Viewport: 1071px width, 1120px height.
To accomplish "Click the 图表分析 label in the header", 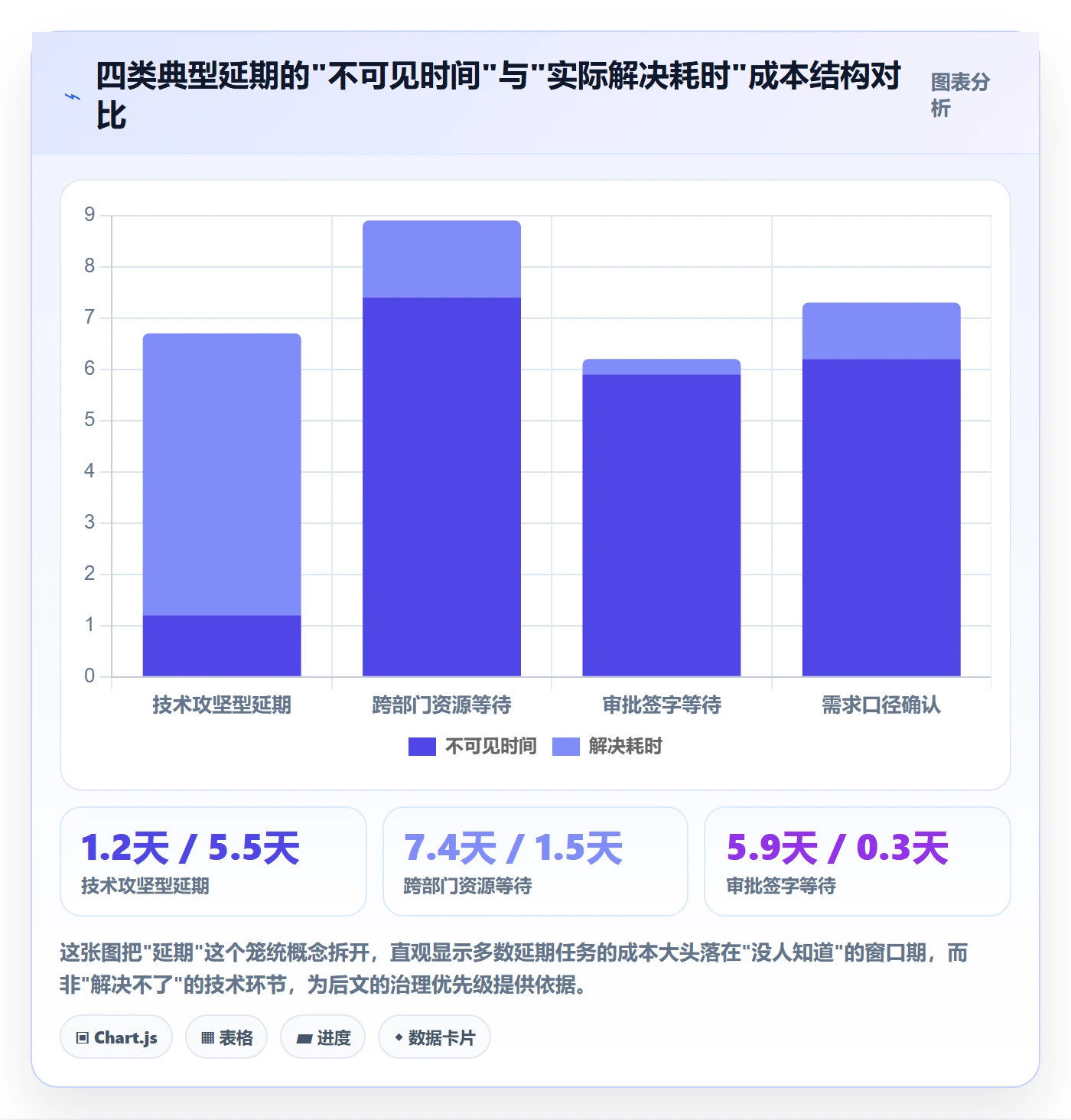I will click(960, 95).
